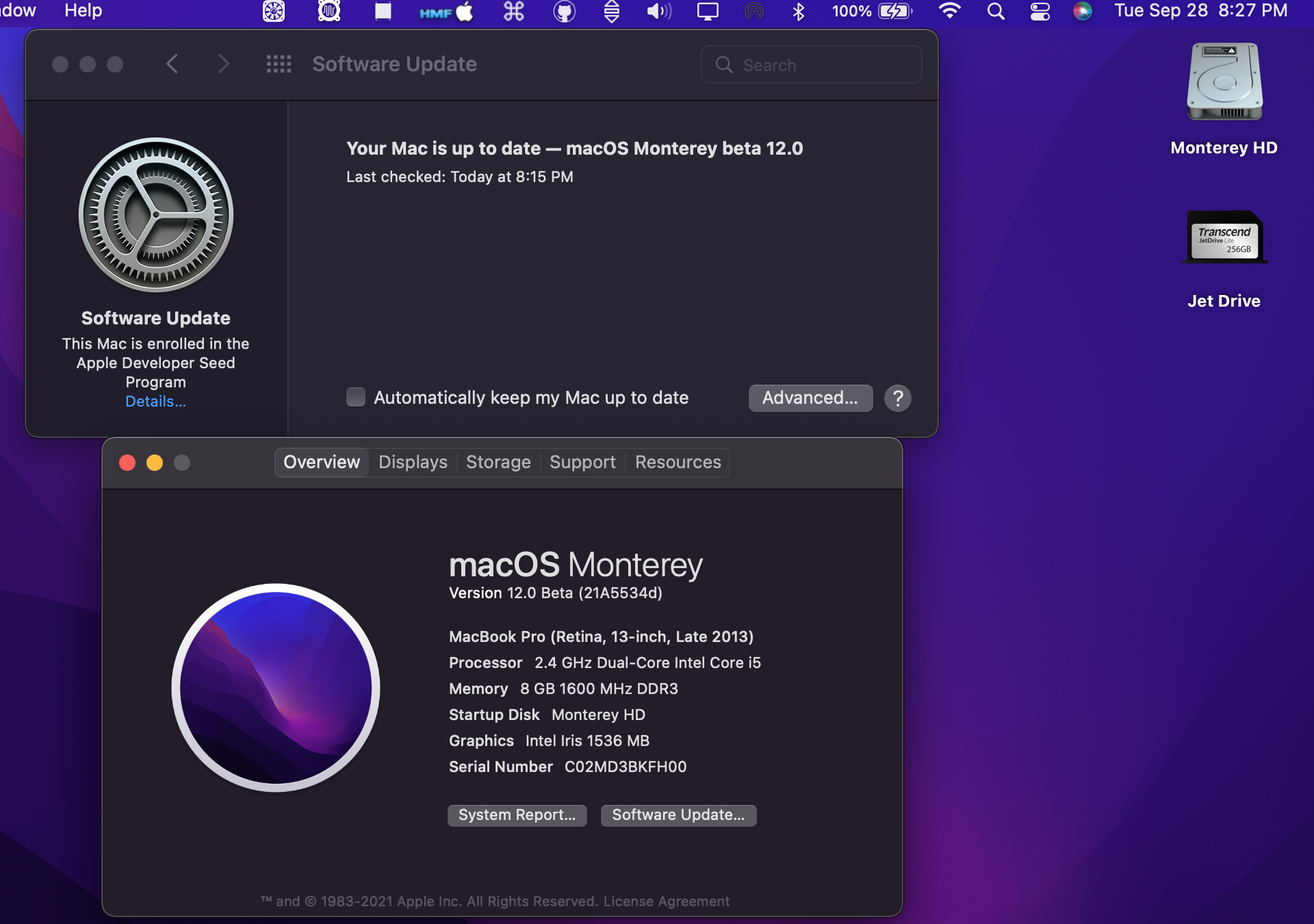The width and height of the screenshot is (1314, 924).
Task: Open Spotlight search magnifier icon
Action: [x=996, y=11]
